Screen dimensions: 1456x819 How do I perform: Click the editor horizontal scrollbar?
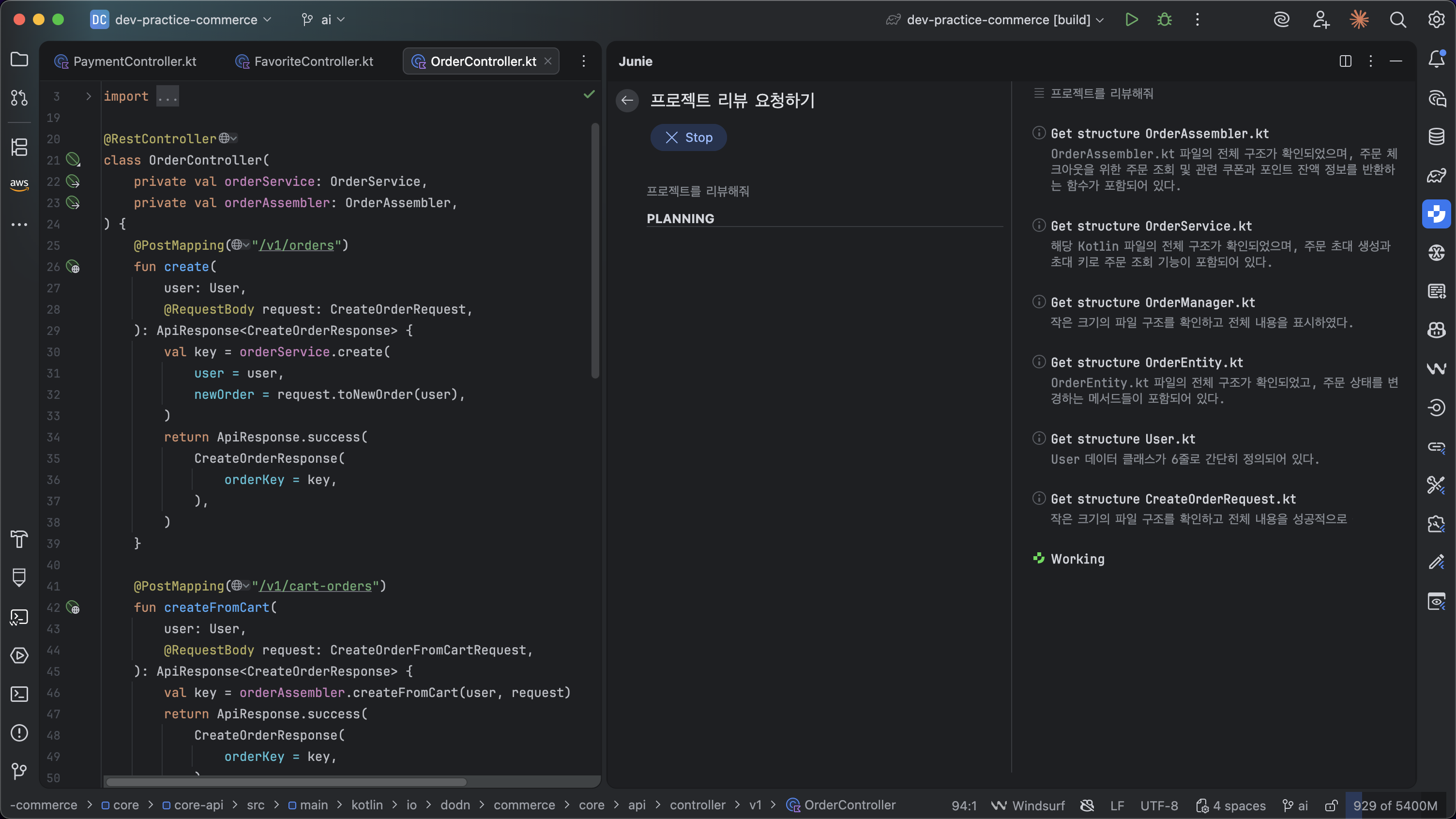click(x=286, y=782)
